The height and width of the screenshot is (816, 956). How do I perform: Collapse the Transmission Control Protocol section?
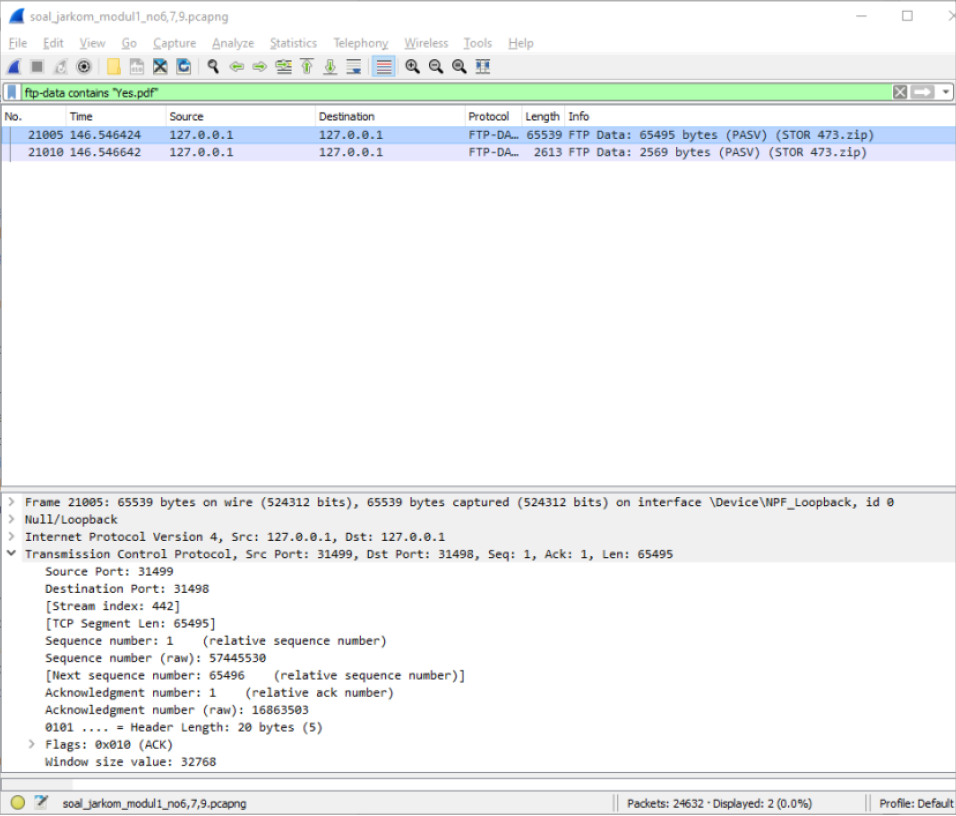[10, 554]
